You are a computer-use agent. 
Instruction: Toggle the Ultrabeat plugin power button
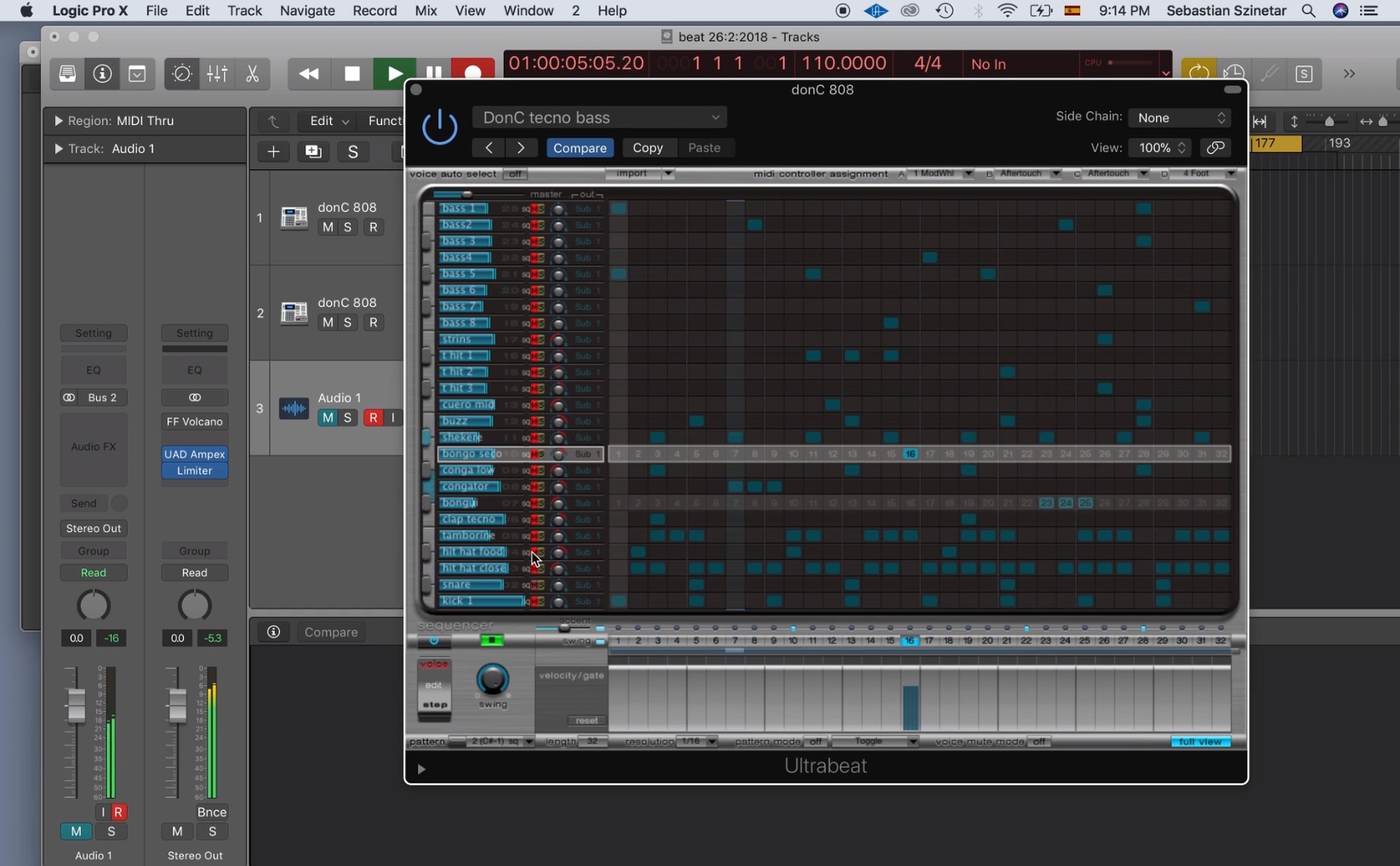pos(440,128)
